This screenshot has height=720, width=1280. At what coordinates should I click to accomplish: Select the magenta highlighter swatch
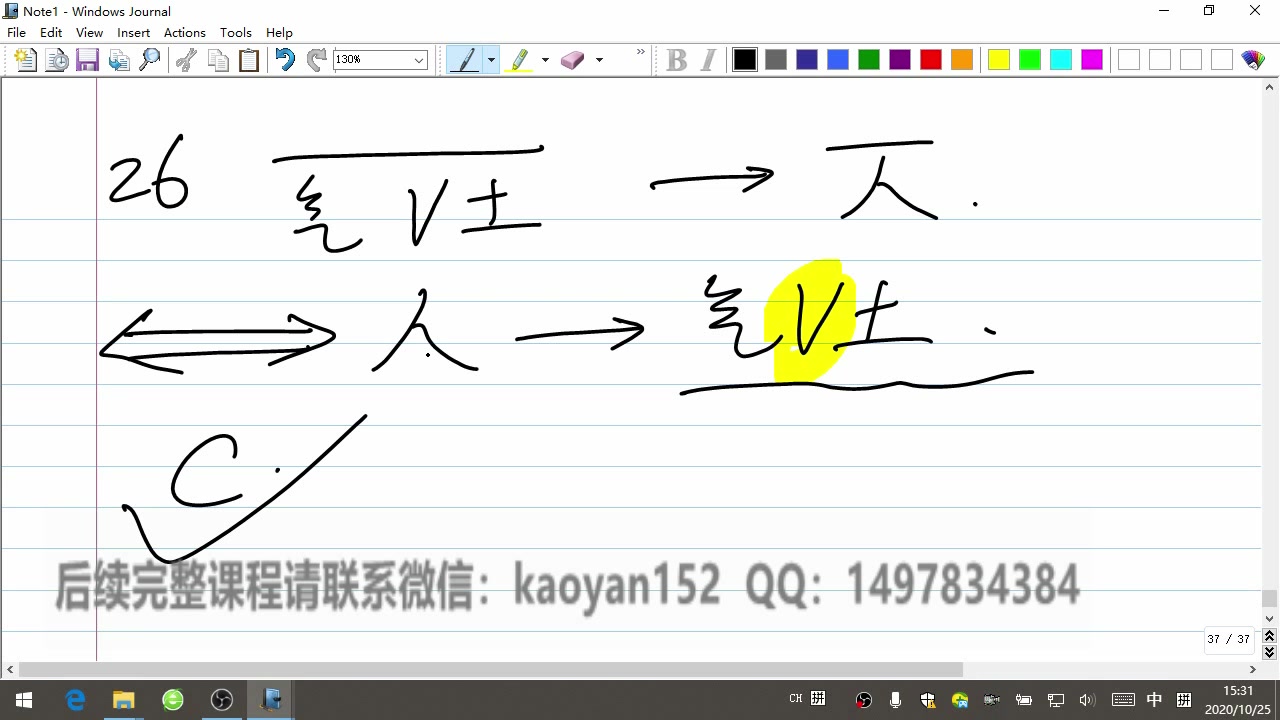(1092, 60)
